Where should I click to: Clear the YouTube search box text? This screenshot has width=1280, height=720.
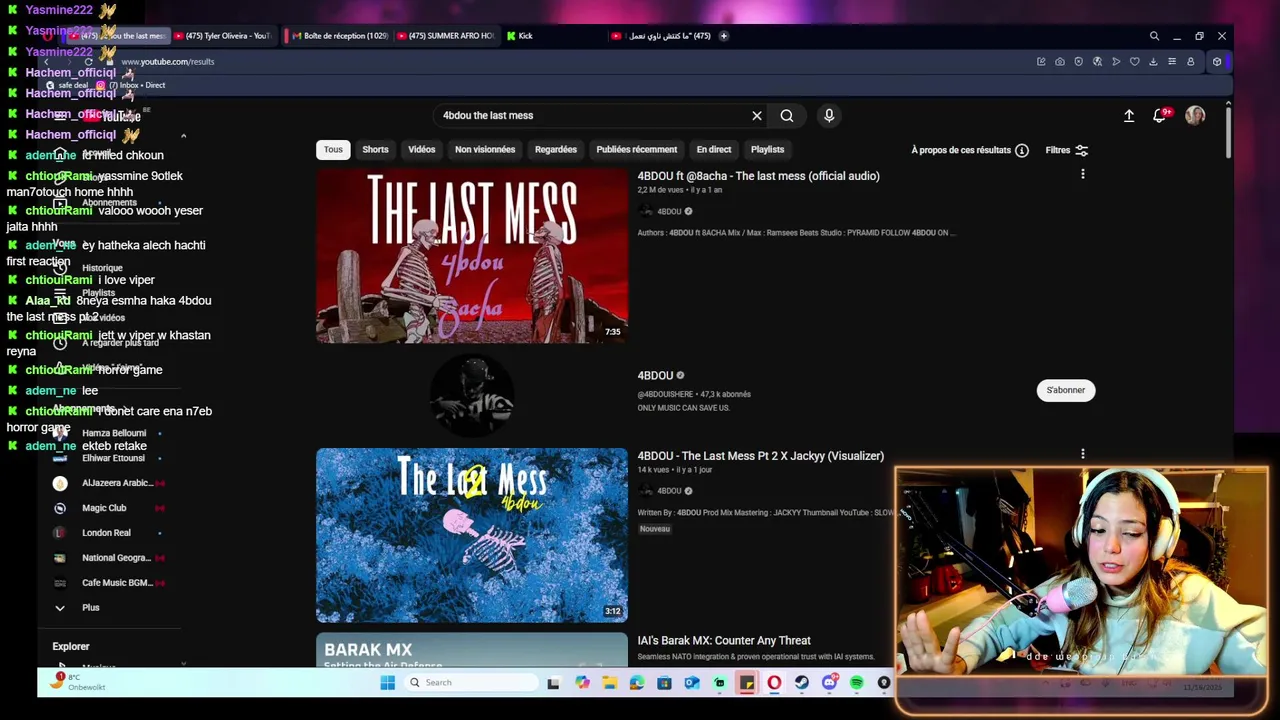click(x=757, y=115)
